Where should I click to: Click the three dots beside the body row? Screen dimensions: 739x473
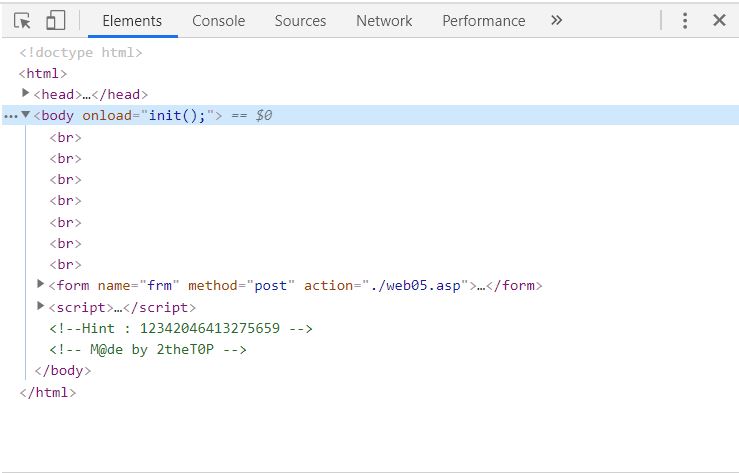10,116
